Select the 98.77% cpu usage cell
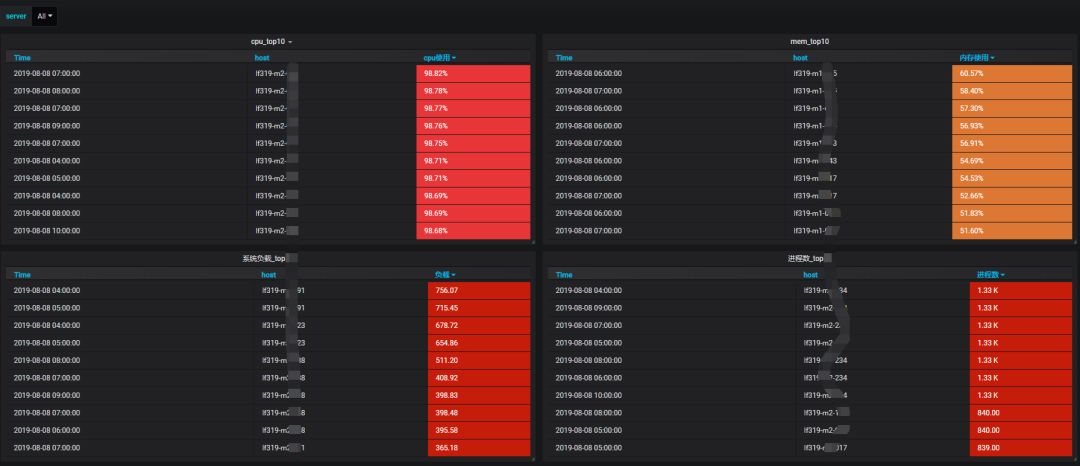The image size is (1080, 466). [x=473, y=108]
